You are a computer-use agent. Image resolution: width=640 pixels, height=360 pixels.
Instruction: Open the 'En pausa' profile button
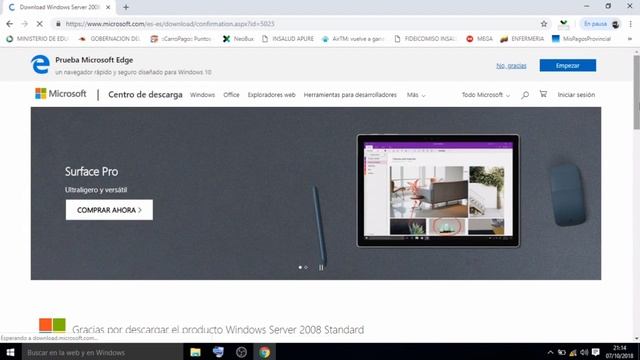600,24
